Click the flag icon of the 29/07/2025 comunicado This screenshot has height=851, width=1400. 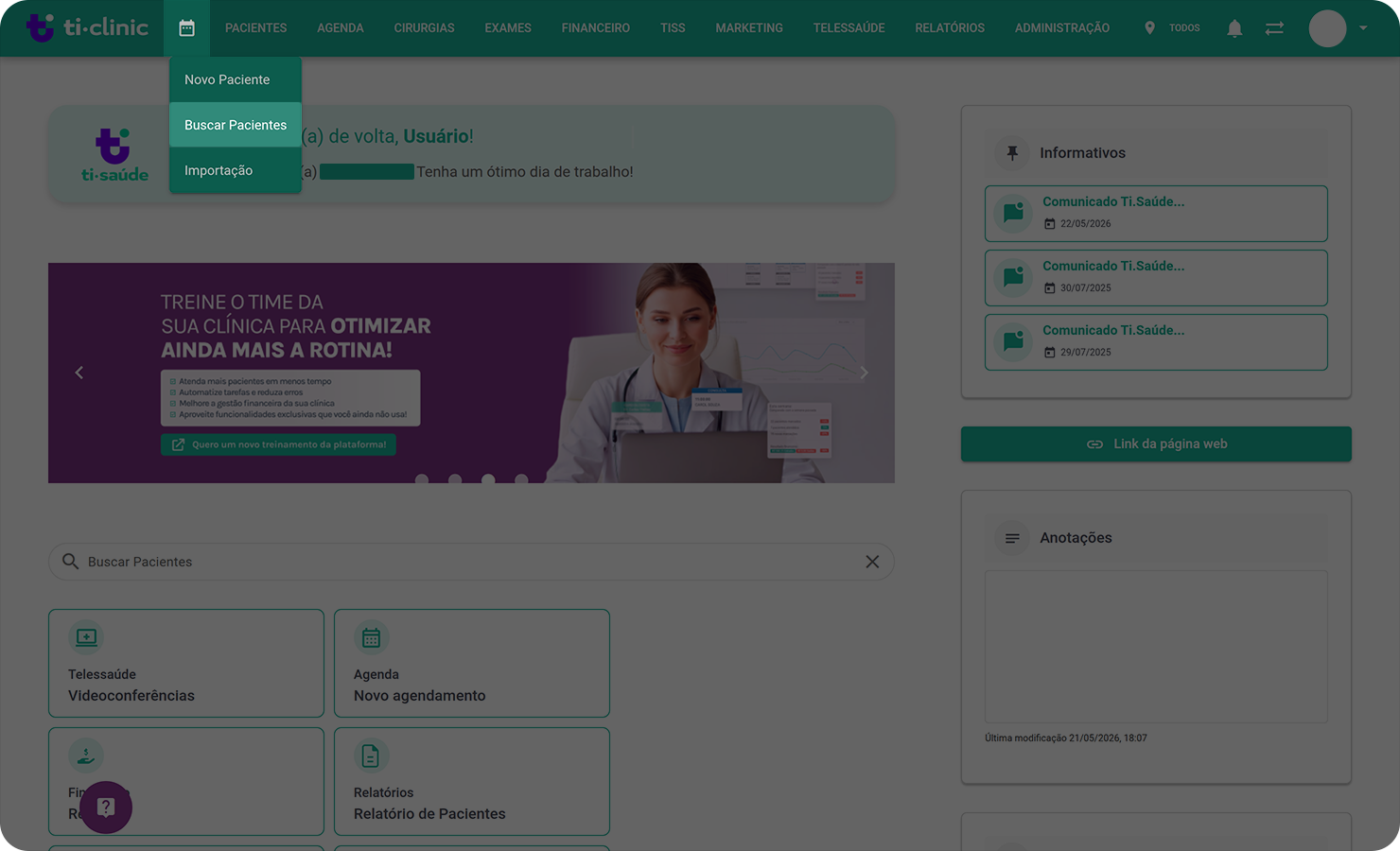tap(1013, 342)
